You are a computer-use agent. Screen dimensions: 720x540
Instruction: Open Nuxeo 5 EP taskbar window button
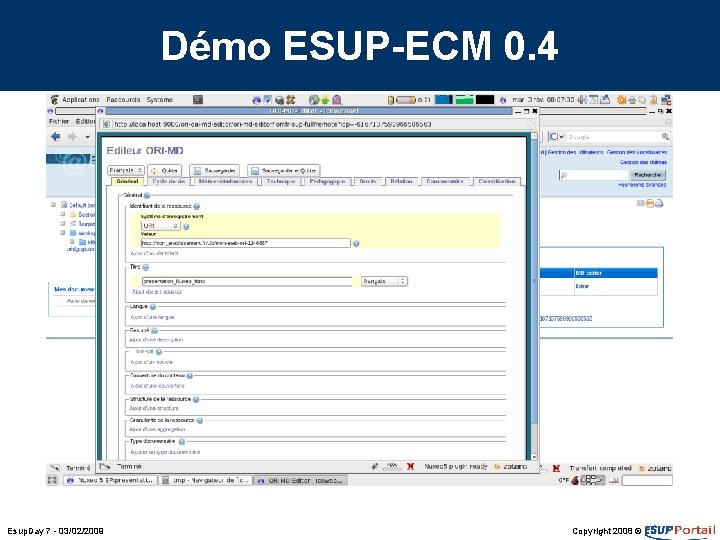[110, 480]
